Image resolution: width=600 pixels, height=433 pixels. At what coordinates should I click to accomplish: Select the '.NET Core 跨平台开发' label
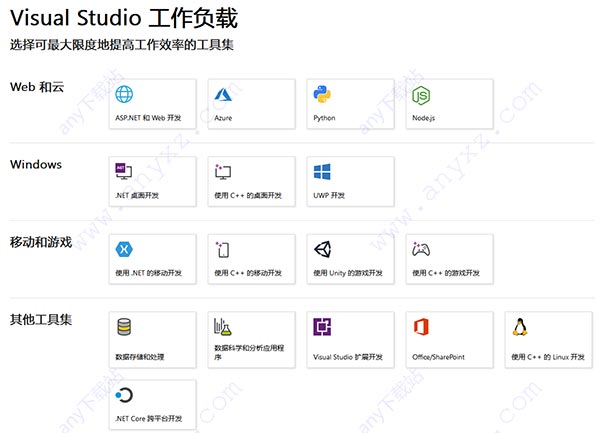click(148, 418)
